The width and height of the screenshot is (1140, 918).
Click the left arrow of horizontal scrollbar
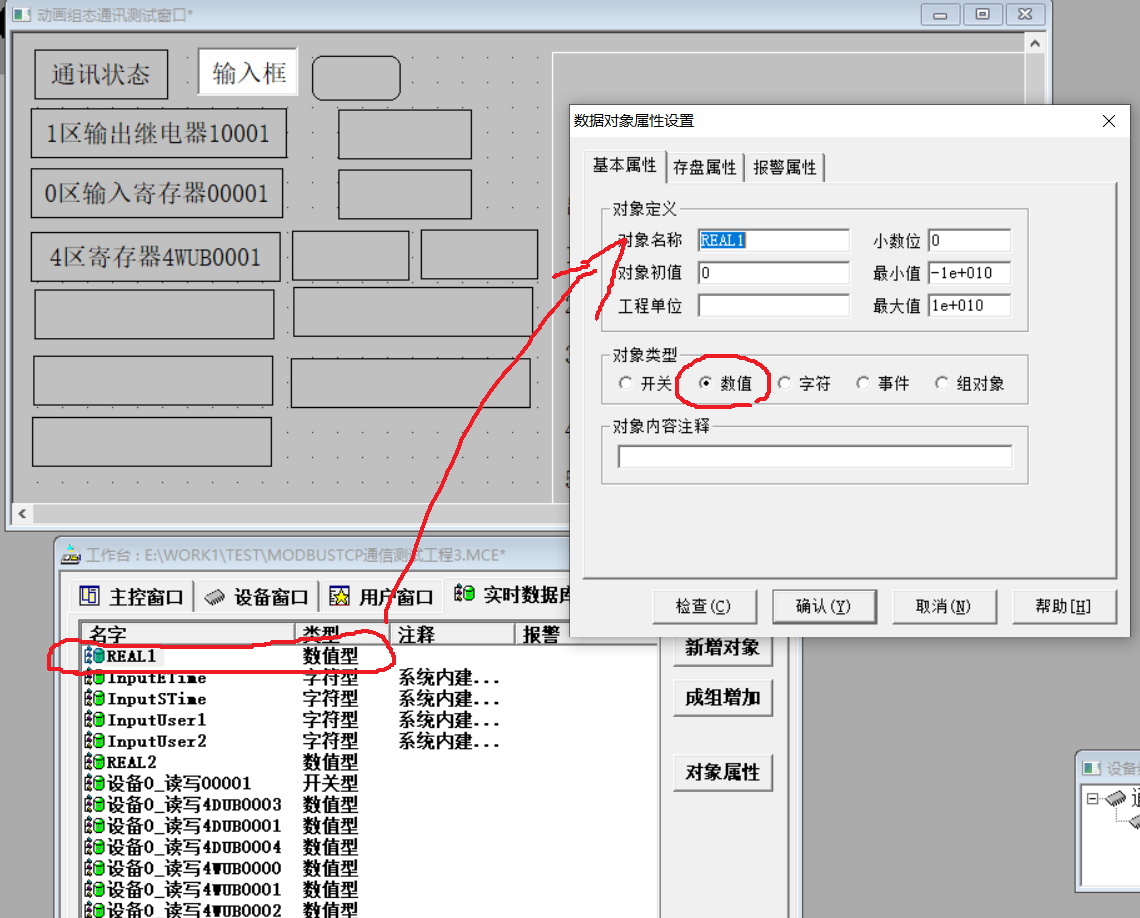[19, 514]
